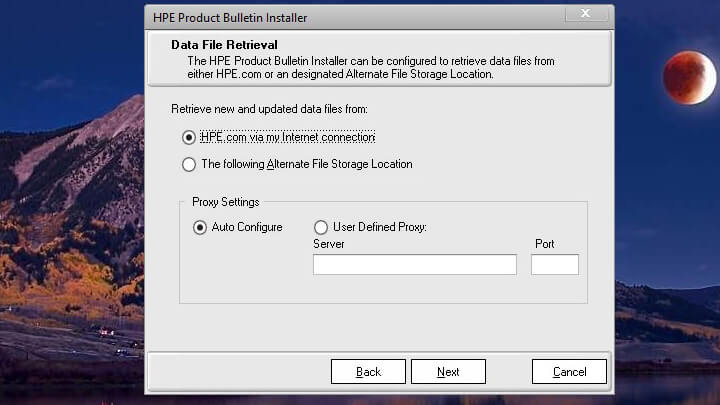Image resolution: width=720 pixels, height=405 pixels.
Task: Click the HPE Product Bulletin Installer title bar
Action: coord(300,17)
